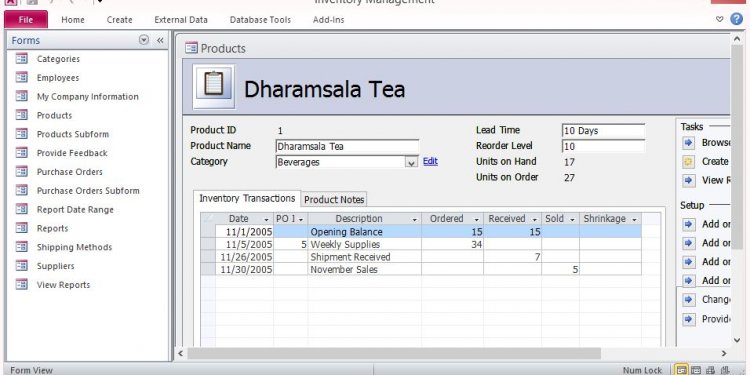Open the Date column filter dropdown
Image resolution: width=750 pixels, height=375 pixels.
[266, 220]
